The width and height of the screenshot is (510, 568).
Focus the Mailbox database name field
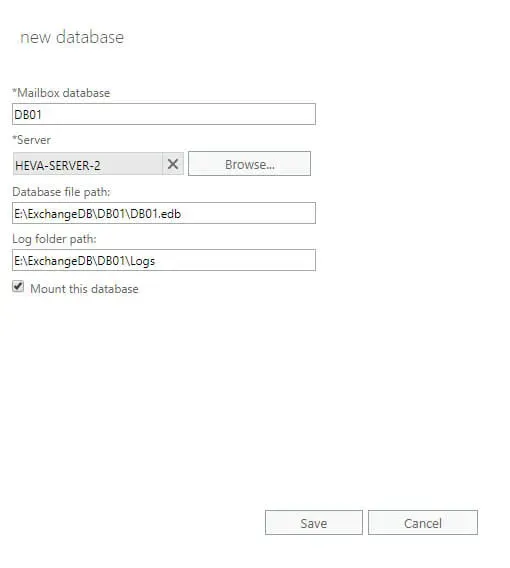click(x=164, y=114)
